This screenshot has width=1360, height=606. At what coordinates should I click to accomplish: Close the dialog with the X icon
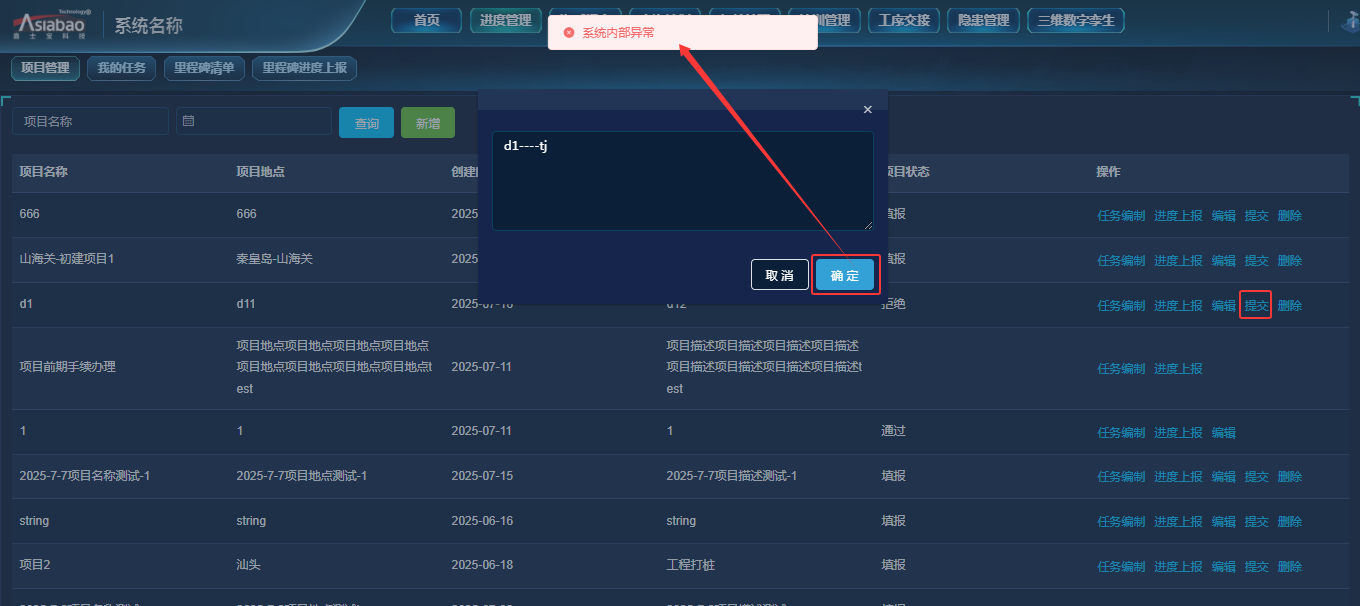[x=867, y=109]
